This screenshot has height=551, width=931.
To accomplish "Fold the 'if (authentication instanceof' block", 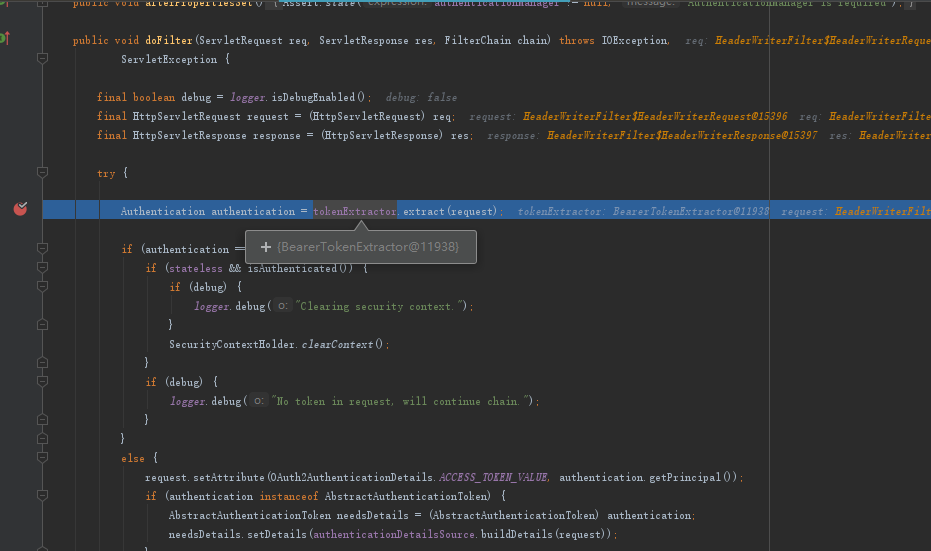I will [42, 495].
